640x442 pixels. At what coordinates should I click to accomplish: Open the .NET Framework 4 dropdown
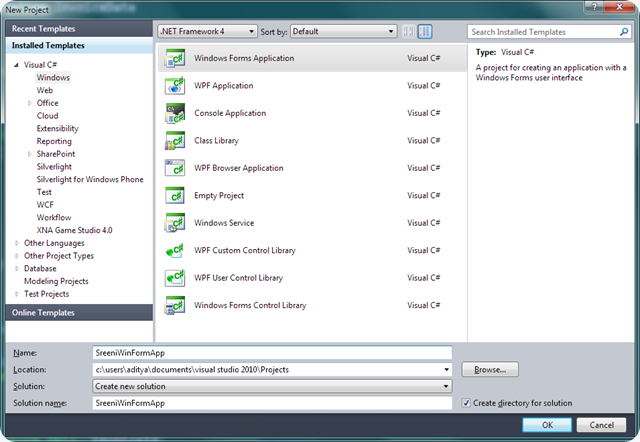207,31
